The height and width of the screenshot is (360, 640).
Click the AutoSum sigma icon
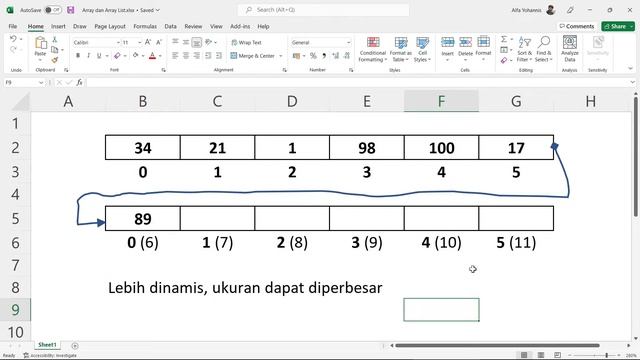[504, 39]
